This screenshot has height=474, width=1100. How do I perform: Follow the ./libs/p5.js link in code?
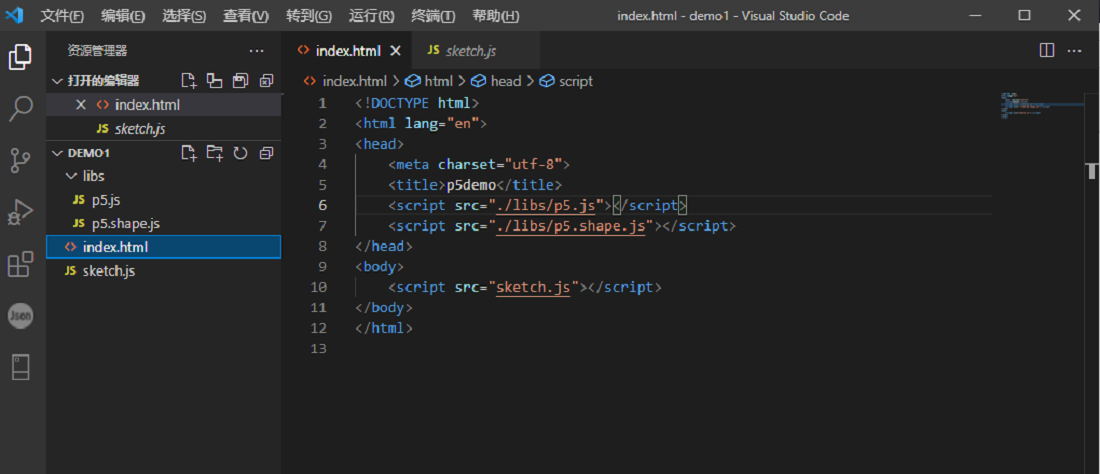coord(546,205)
